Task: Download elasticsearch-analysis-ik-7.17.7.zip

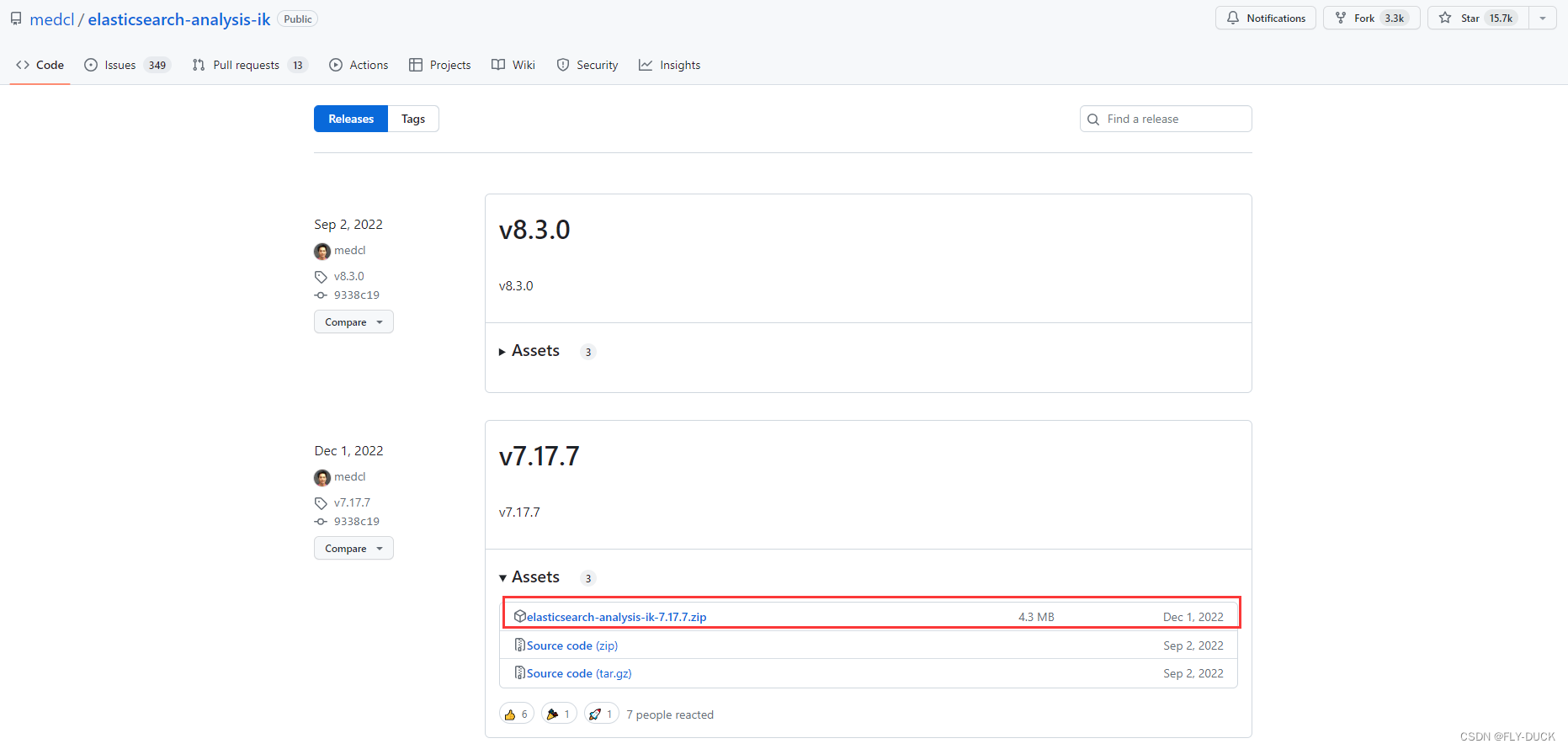Action: (x=617, y=617)
